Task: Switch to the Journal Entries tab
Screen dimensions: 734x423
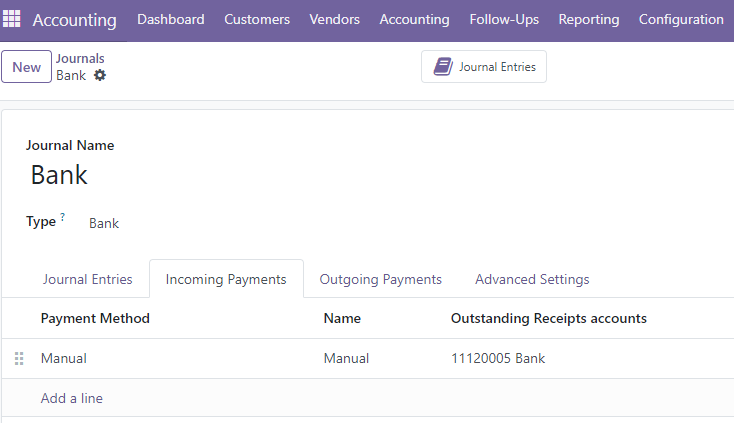Action: (88, 279)
